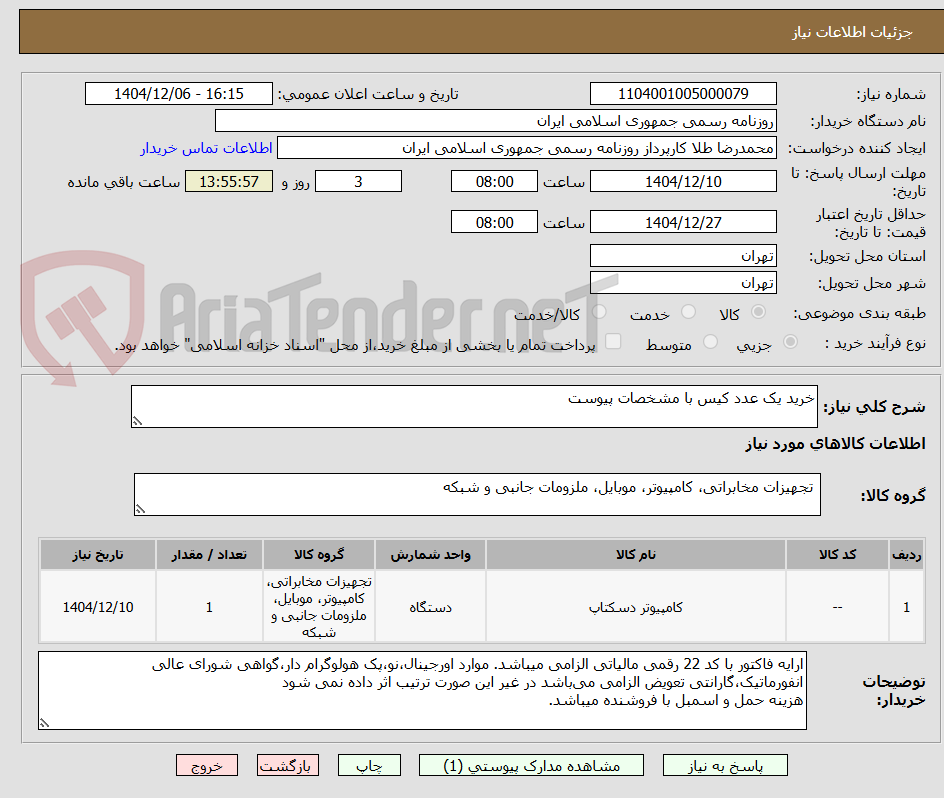Click the remaining time 13:55:57 field
Screen dimensions: 944x798
point(229,181)
